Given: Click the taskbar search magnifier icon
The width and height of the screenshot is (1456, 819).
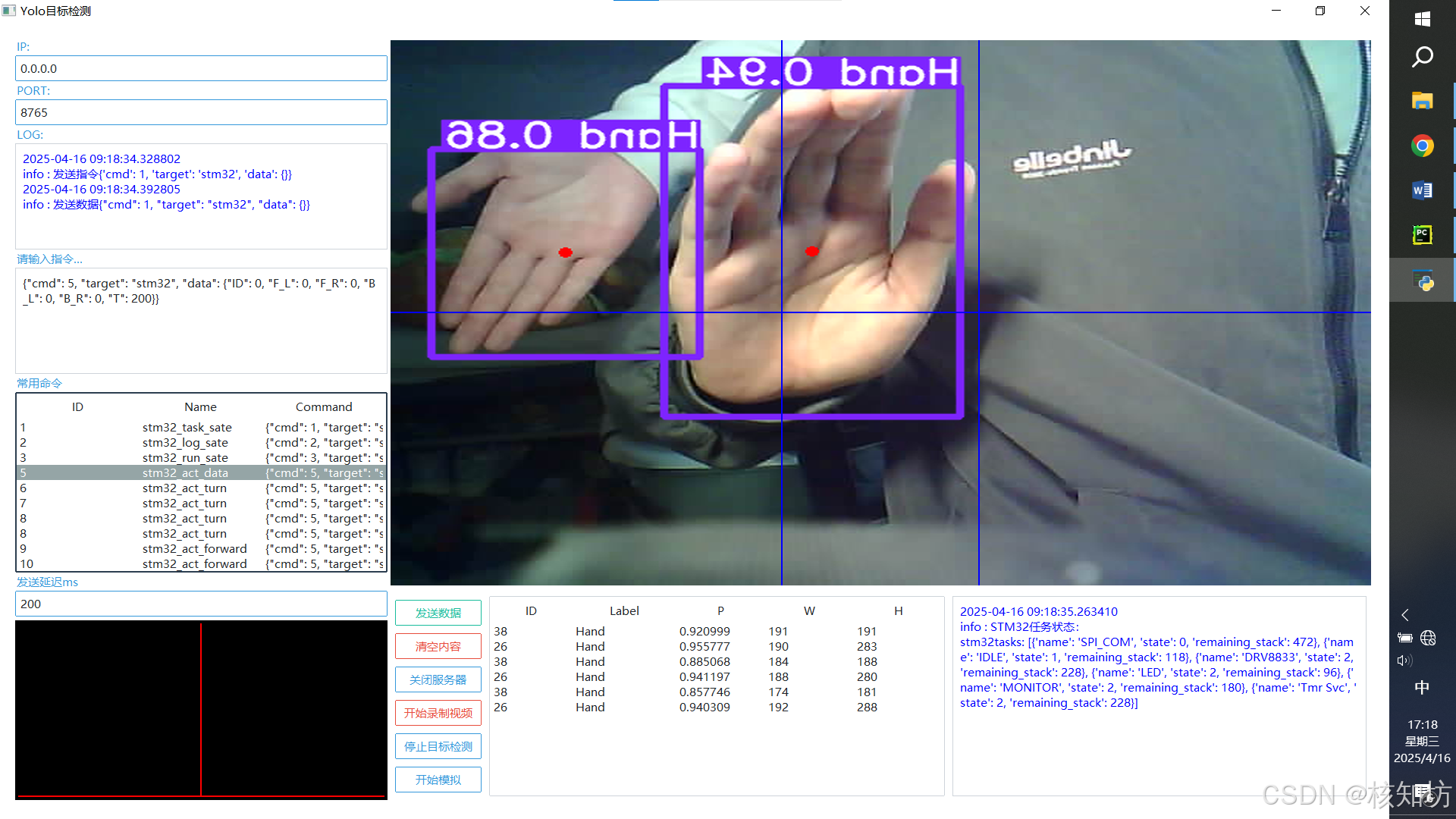Looking at the screenshot, I should point(1422,57).
